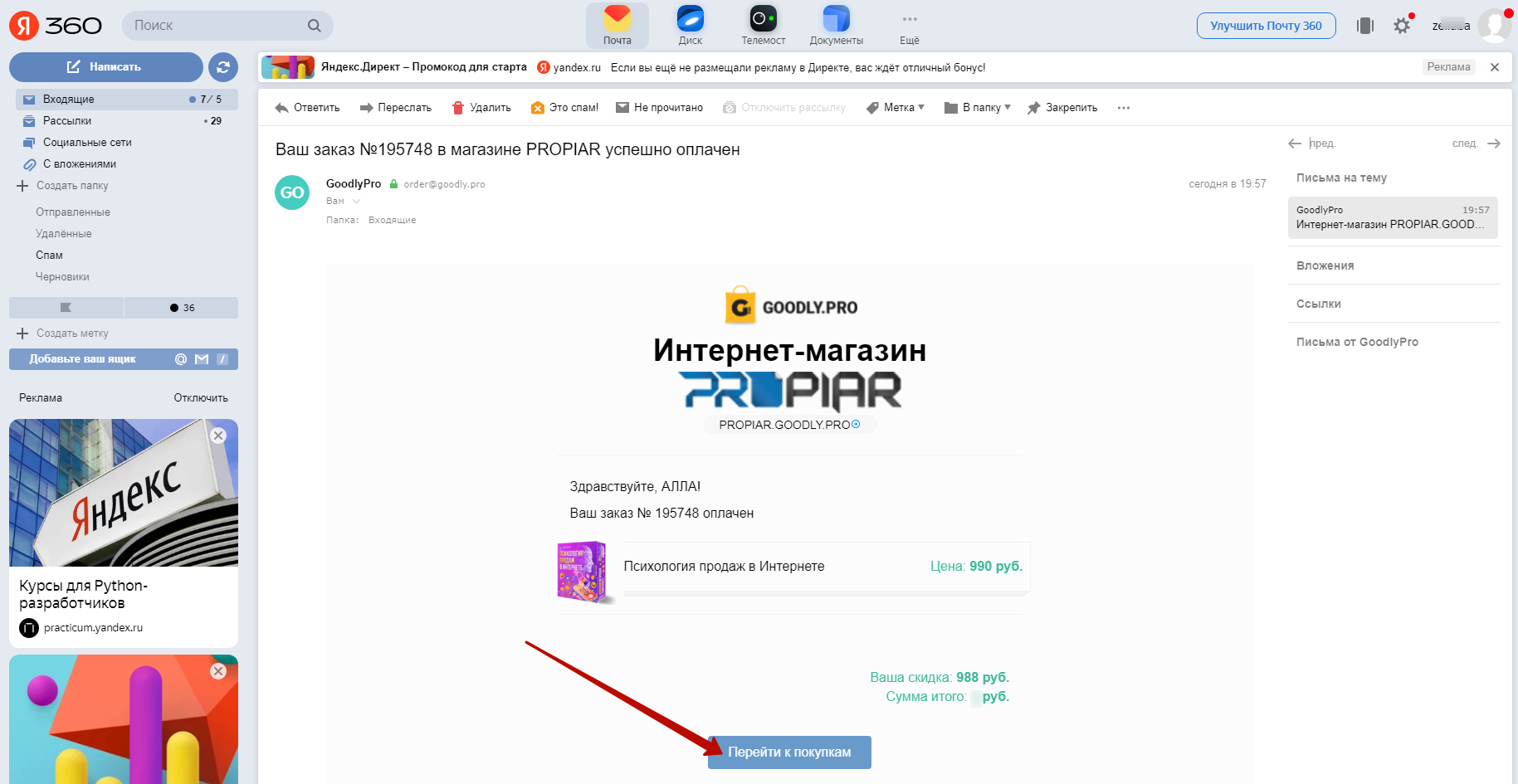Open the Черновики drafts folder

(x=62, y=277)
